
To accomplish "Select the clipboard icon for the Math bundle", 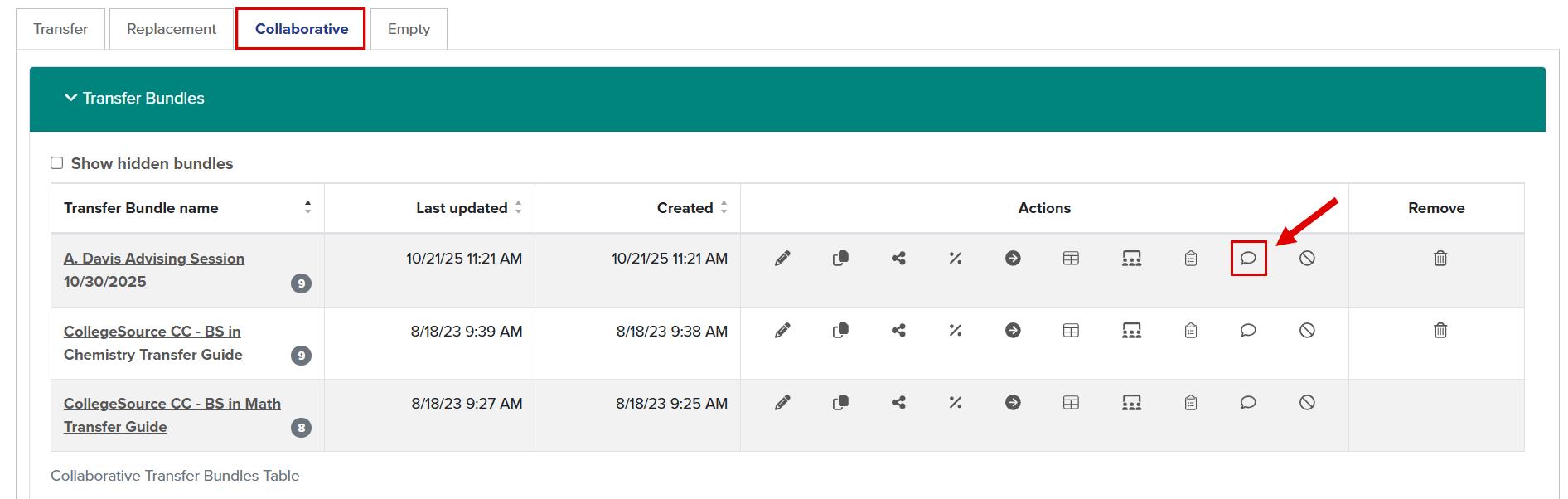I will (x=1190, y=403).
